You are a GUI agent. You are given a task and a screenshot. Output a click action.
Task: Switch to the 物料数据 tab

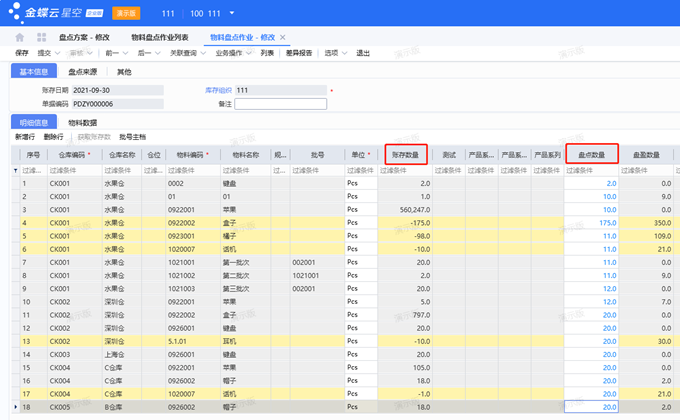82,122
